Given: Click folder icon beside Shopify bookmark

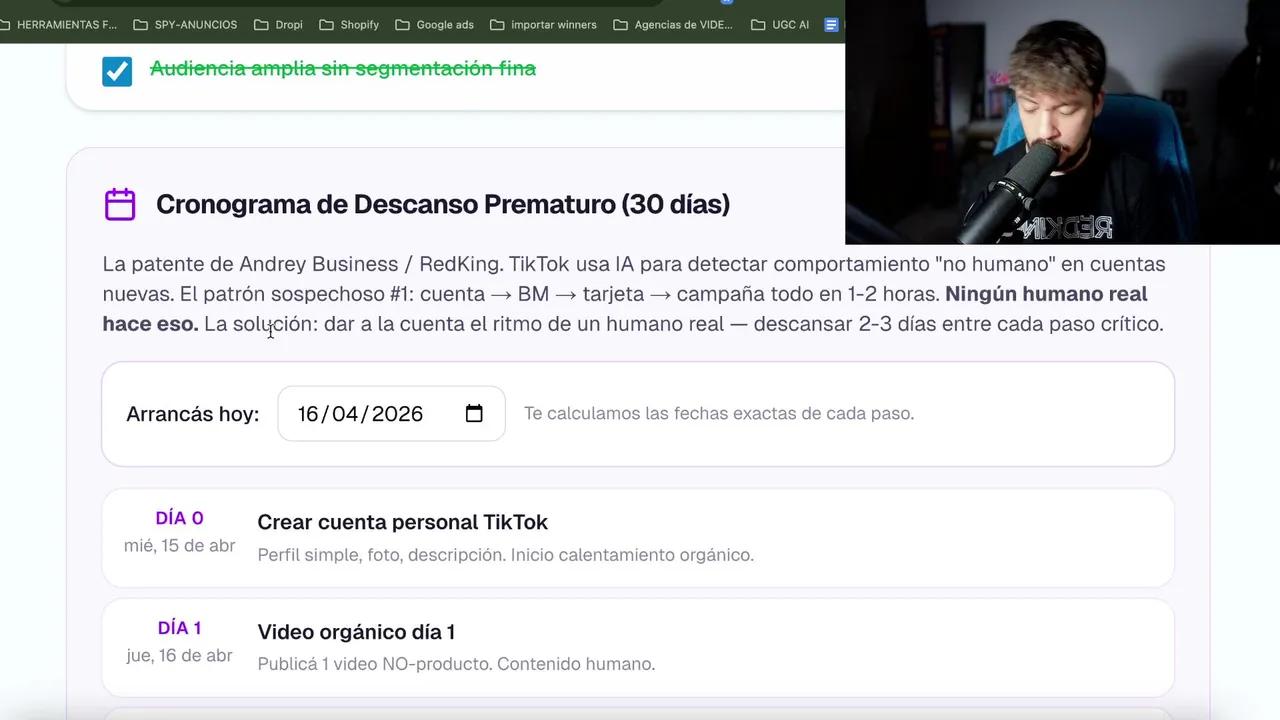Looking at the screenshot, I should coord(326,24).
